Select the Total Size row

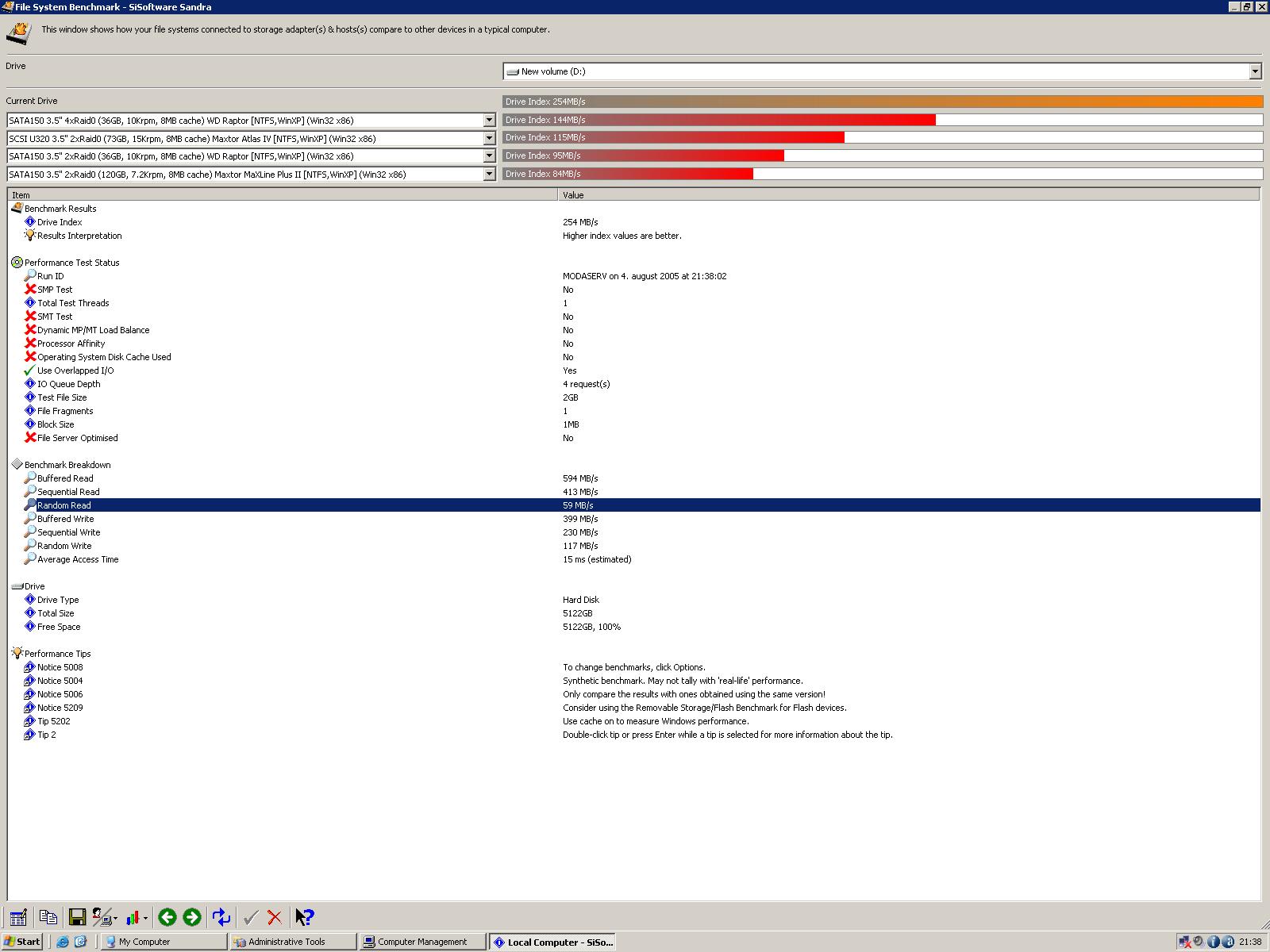coord(634,613)
